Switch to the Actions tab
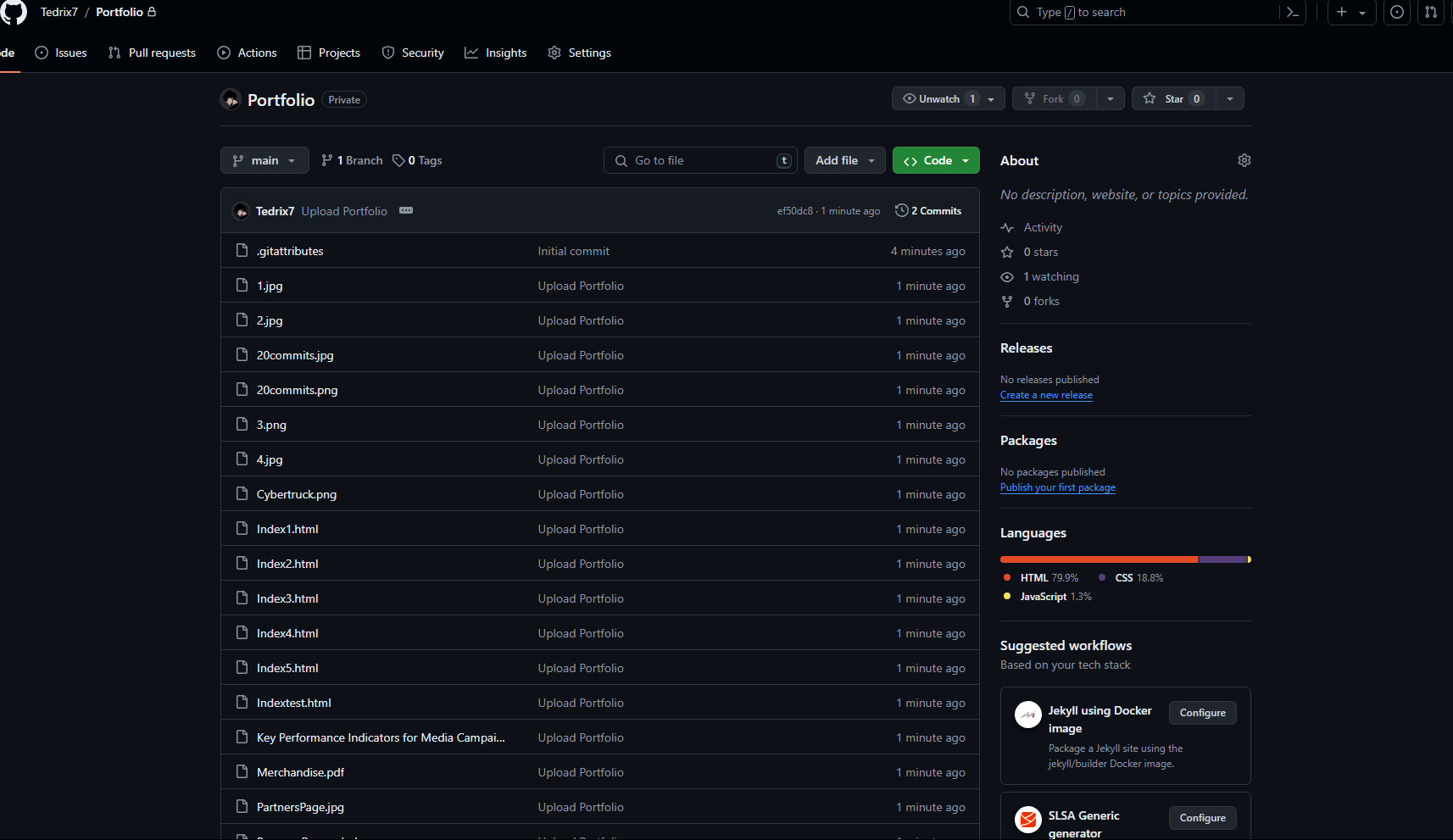 coord(248,53)
